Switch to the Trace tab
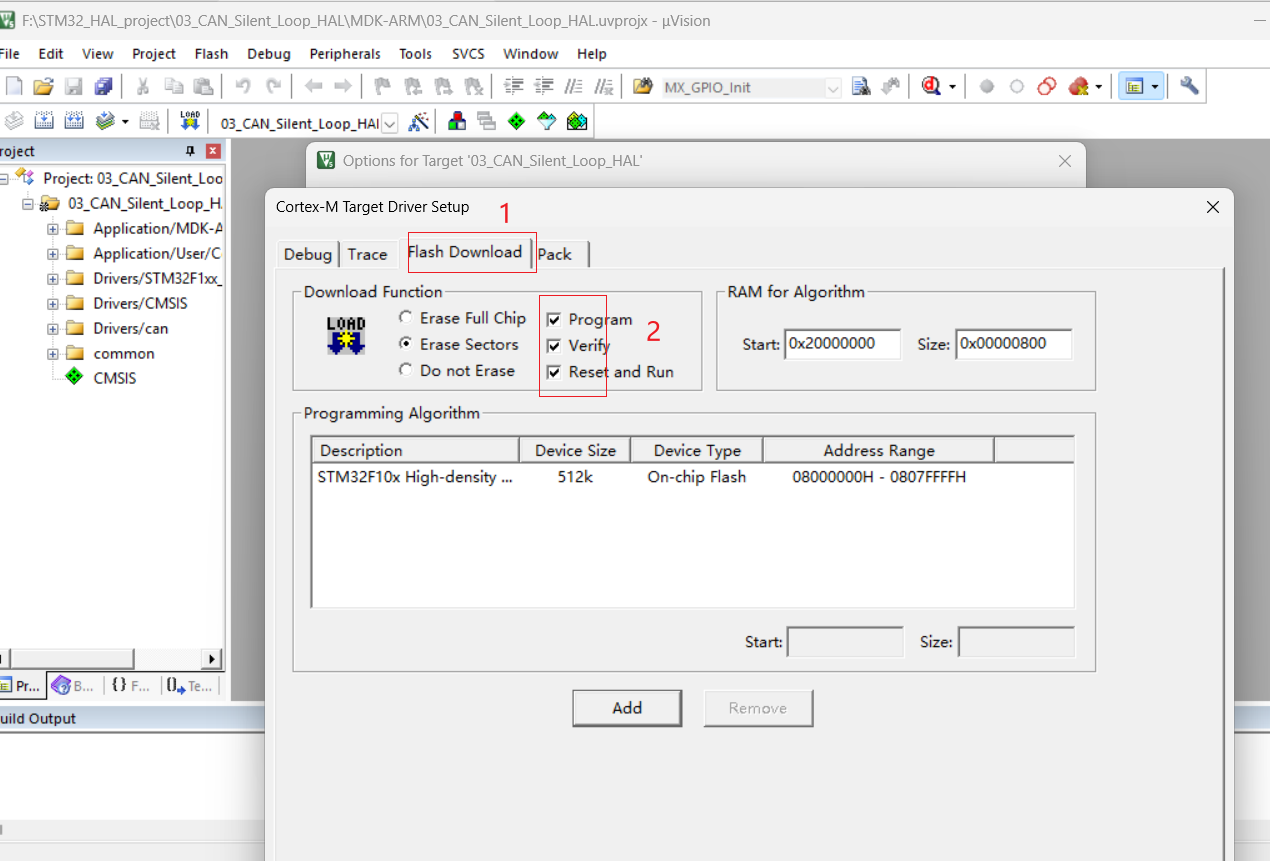This screenshot has height=861, width=1270. tap(367, 254)
